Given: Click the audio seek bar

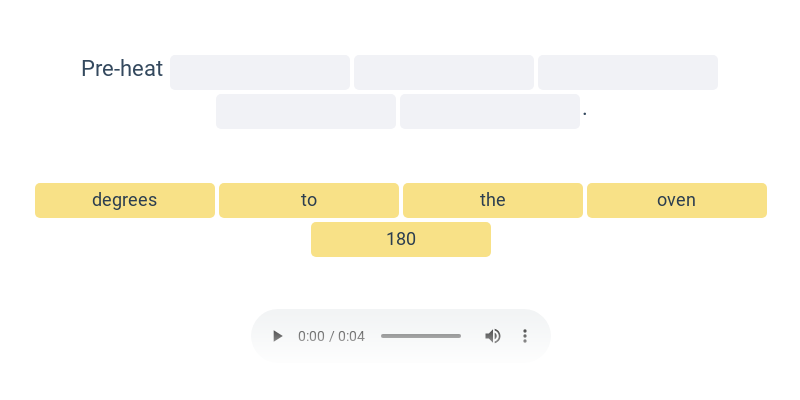Looking at the screenshot, I should [x=421, y=336].
